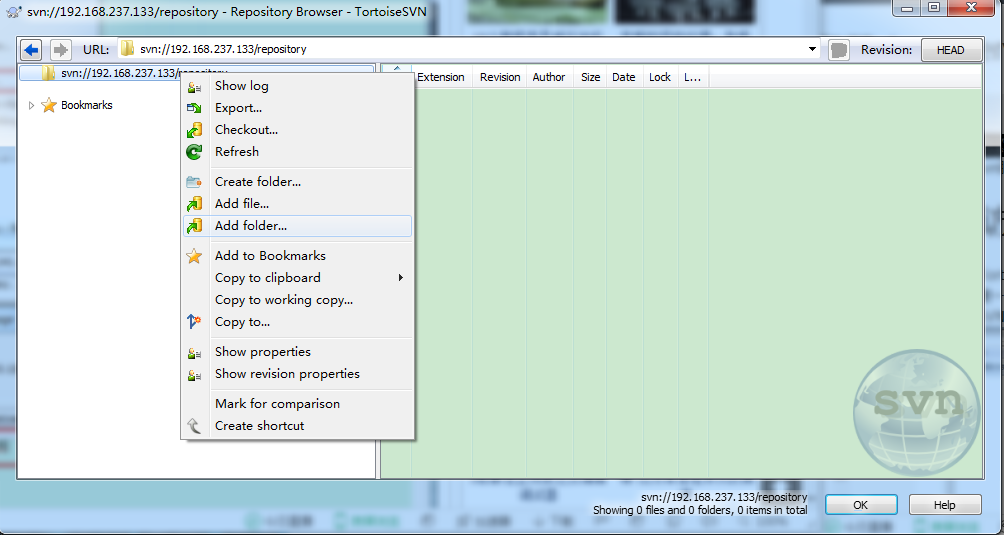1004x535 pixels.
Task: Click the Add file icon in the context menu
Action: click(194, 204)
